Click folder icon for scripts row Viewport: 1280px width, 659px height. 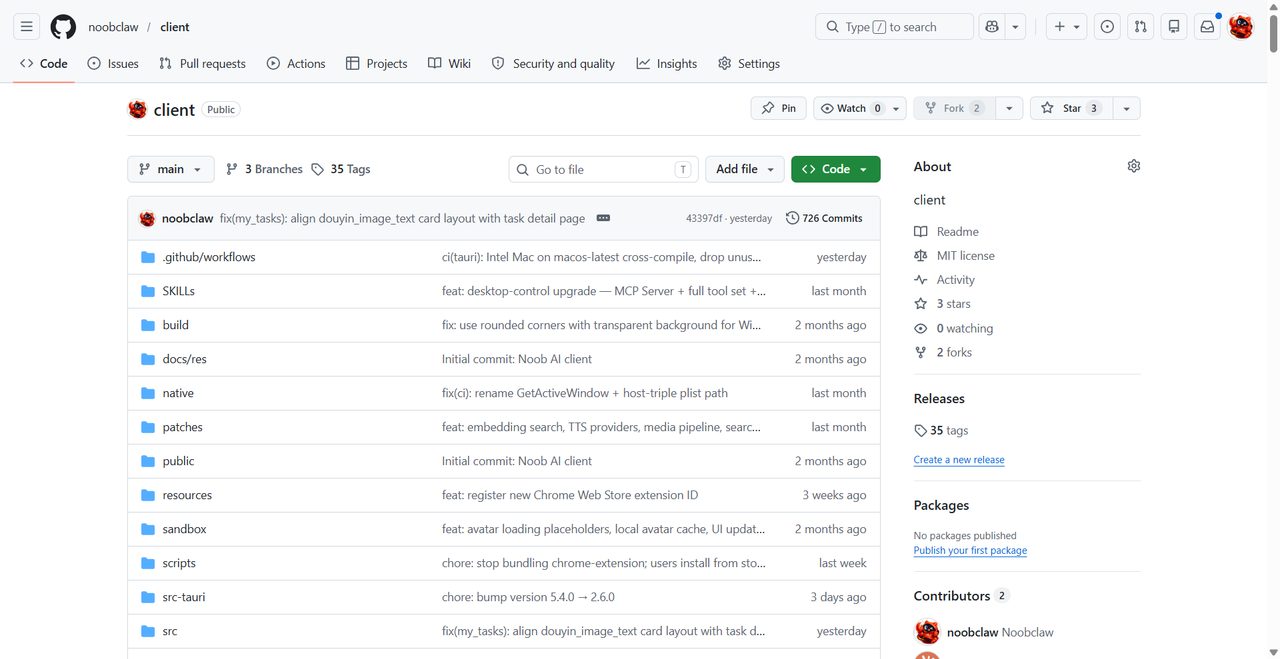tap(148, 563)
